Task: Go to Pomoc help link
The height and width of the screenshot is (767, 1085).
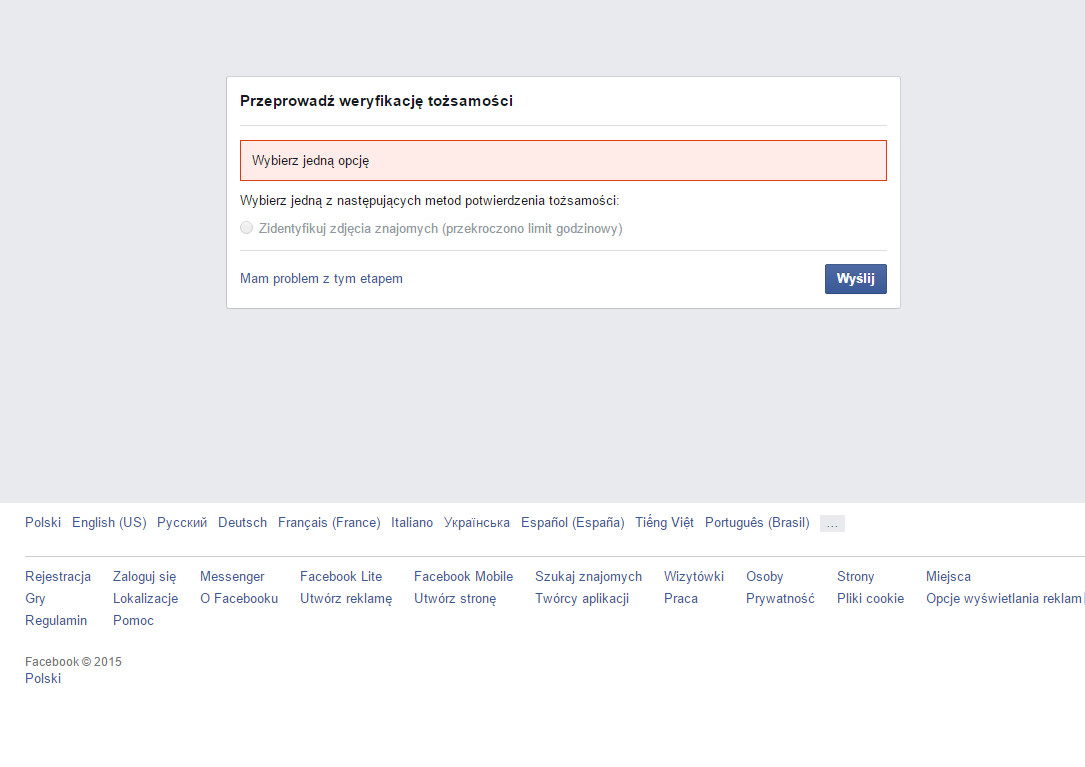Action: tap(133, 621)
